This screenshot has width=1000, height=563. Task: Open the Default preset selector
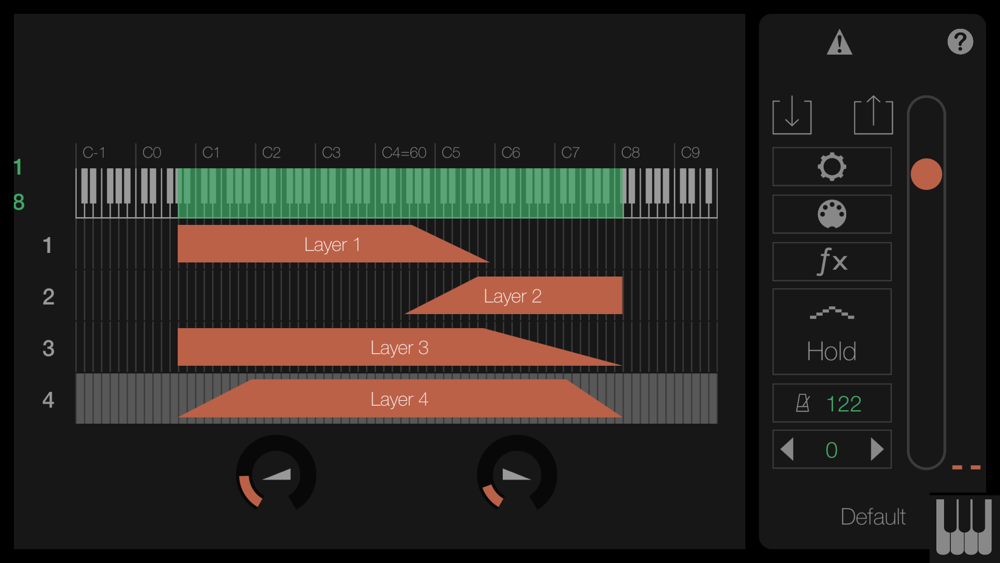click(x=872, y=516)
